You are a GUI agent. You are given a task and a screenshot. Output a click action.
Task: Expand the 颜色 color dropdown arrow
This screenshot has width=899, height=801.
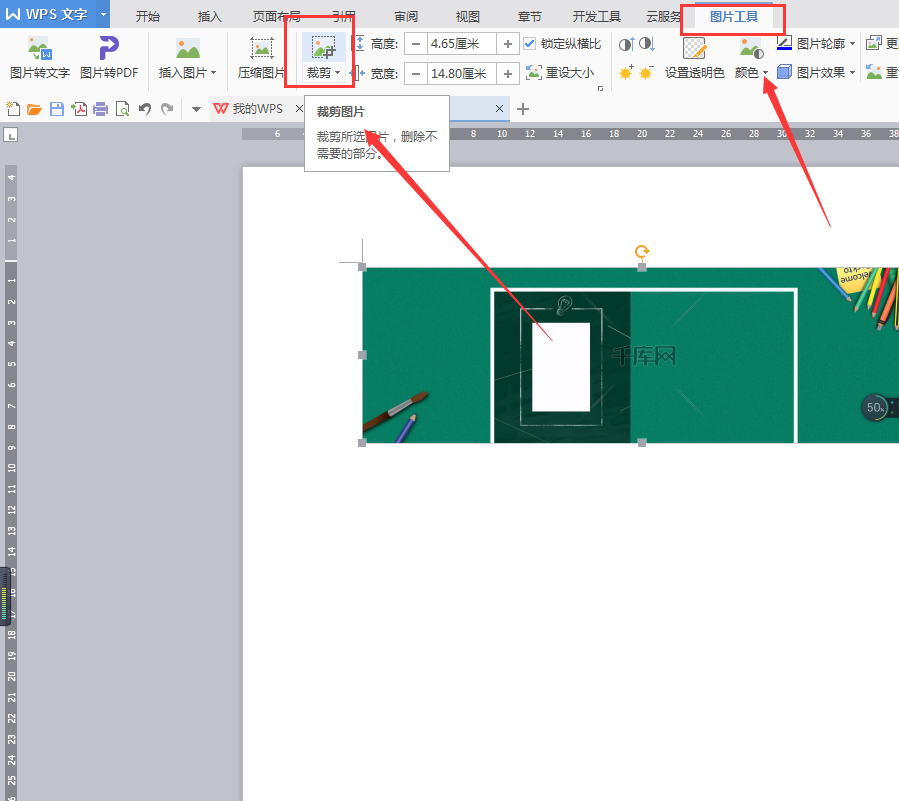pyautogui.click(x=765, y=73)
